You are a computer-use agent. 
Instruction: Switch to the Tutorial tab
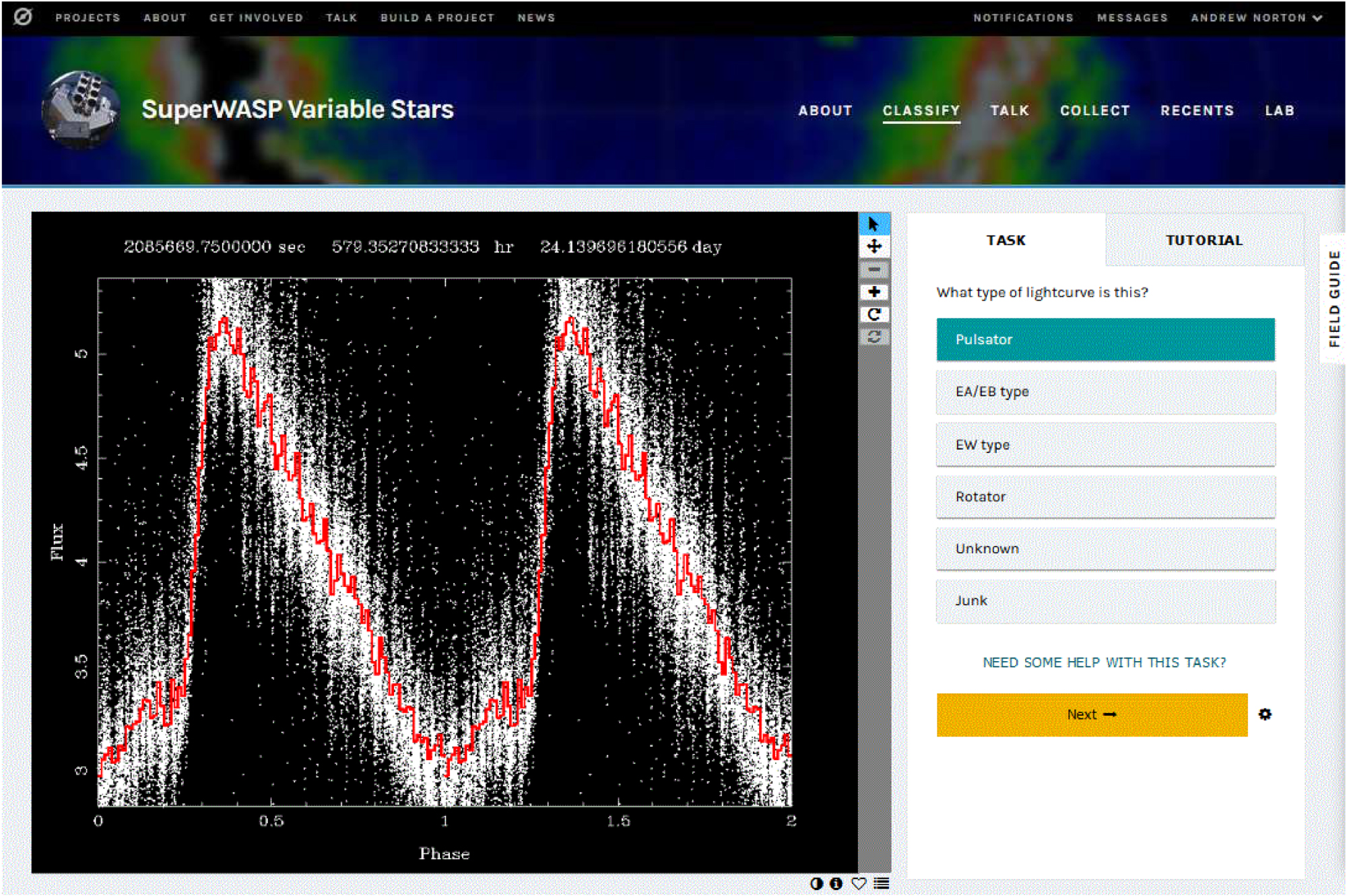point(1204,240)
